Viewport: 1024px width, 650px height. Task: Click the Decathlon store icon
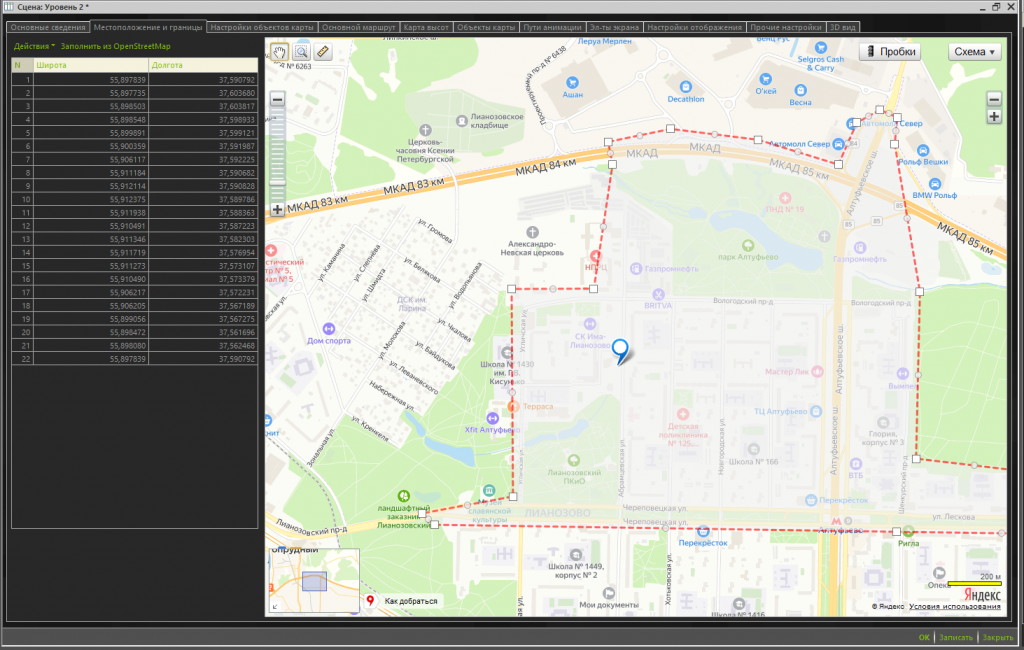coord(685,87)
